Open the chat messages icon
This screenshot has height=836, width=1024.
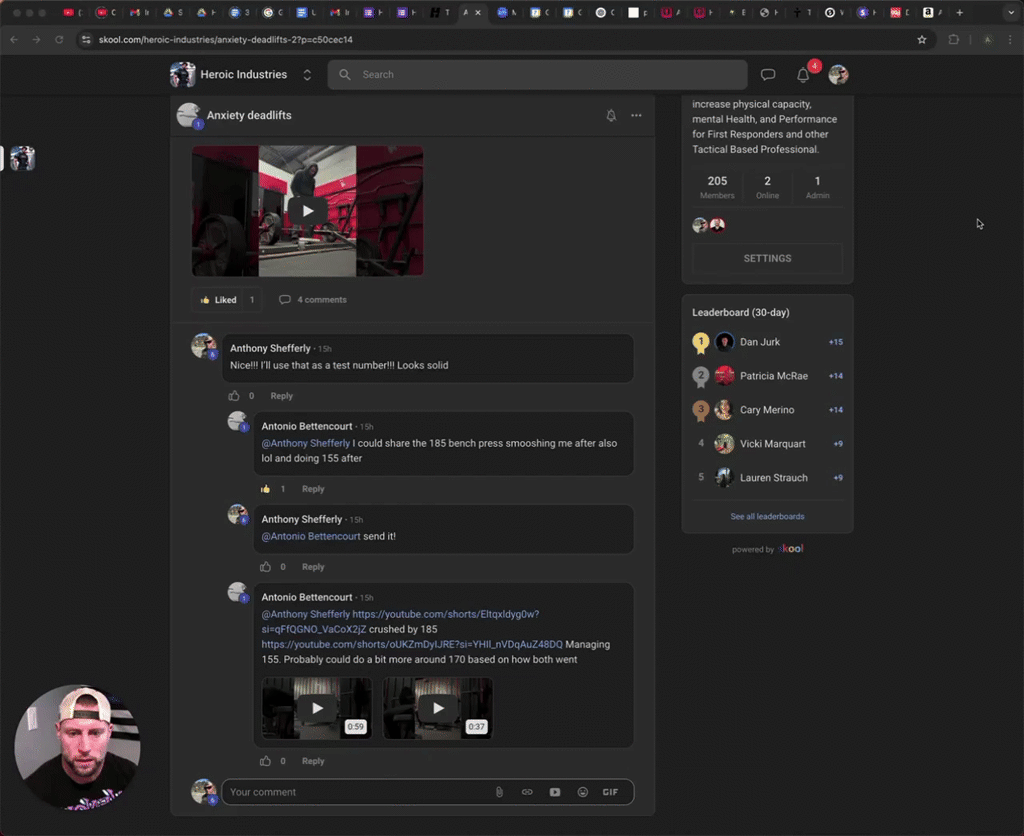click(x=768, y=74)
